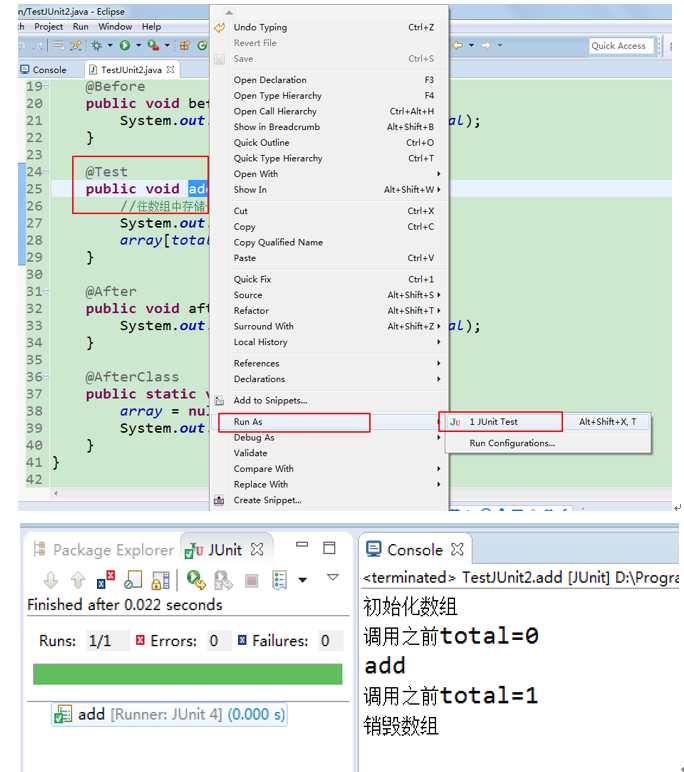Toggle Scroll Lock in JUnit view
Image resolution: width=684 pixels, height=772 pixels.
[160, 580]
